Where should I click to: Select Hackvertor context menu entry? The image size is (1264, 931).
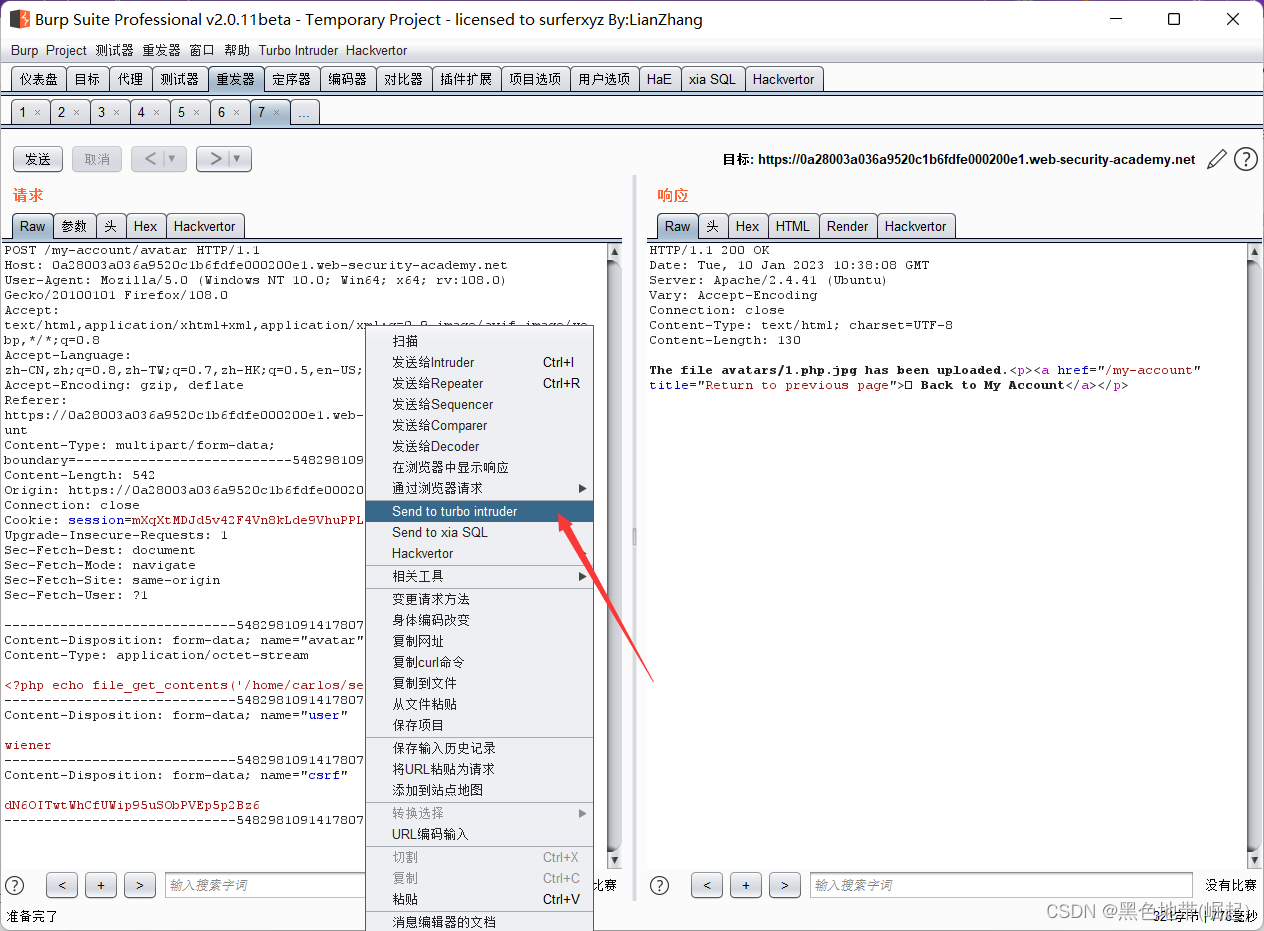(x=479, y=553)
